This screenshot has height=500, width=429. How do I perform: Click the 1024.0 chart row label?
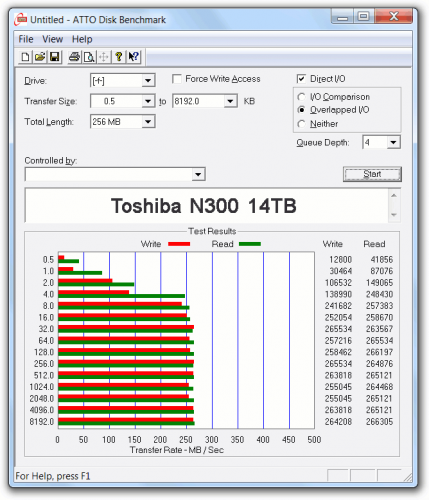[42, 387]
